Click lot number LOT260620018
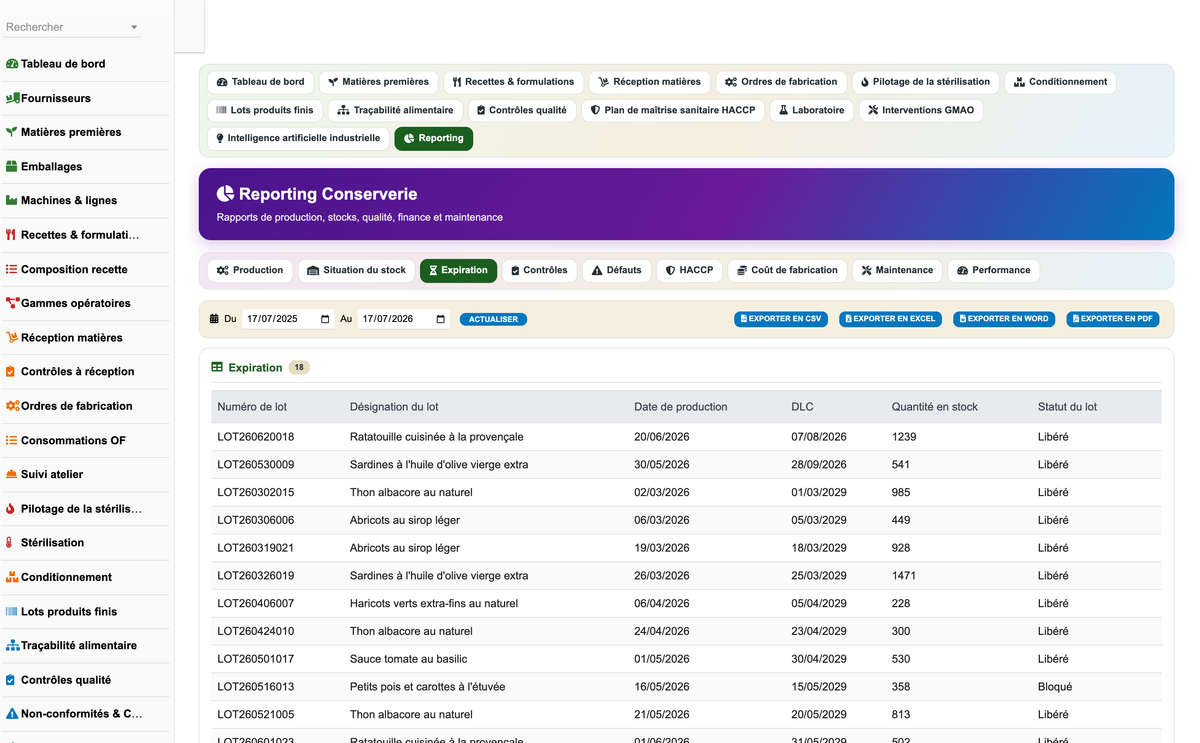Viewport: 1200px width, 743px height. pos(256,437)
